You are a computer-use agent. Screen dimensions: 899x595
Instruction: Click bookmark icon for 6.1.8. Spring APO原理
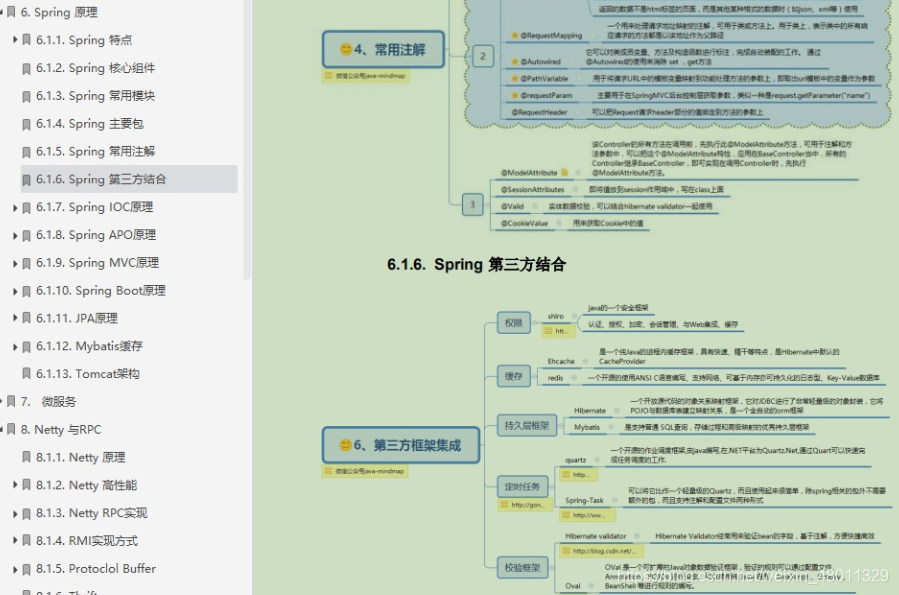[26, 235]
